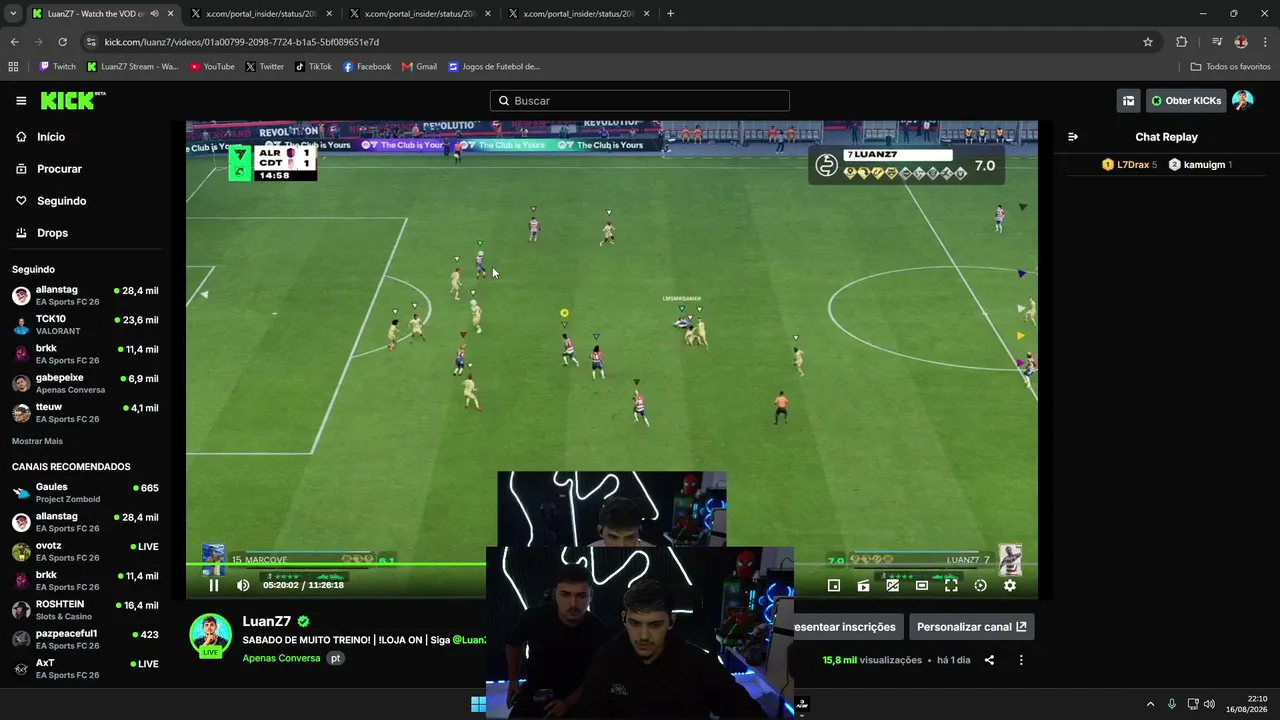The image size is (1280, 720).
Task: Open the browser apps grid shortcut
Action: 13,67
